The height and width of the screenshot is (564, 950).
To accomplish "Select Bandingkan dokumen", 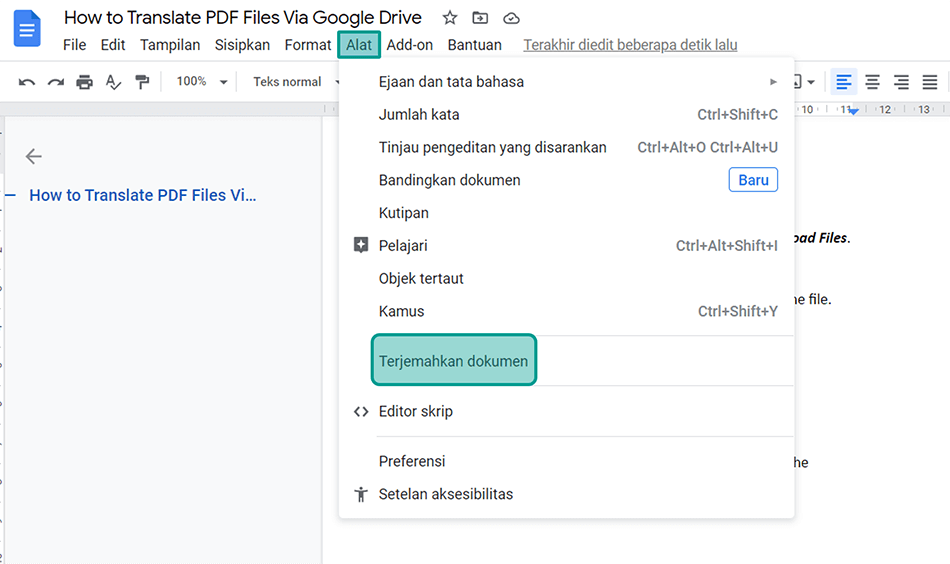I will [566, 180].
